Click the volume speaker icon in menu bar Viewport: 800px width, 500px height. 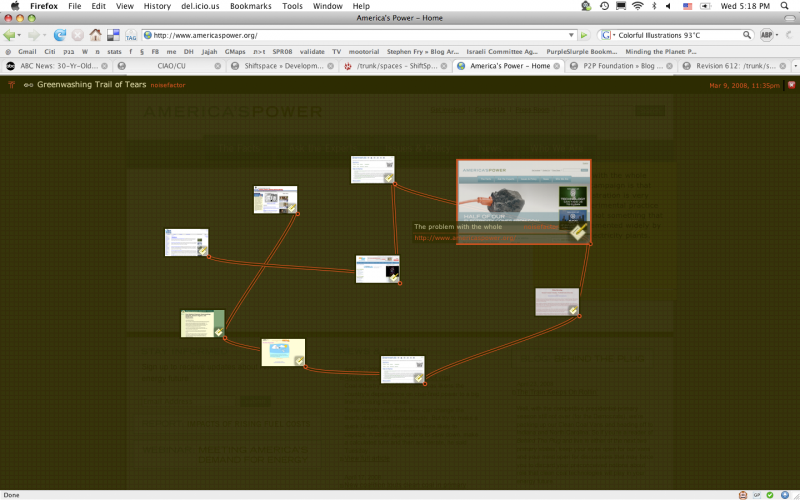pyautogui.click(x=668, y=6)
